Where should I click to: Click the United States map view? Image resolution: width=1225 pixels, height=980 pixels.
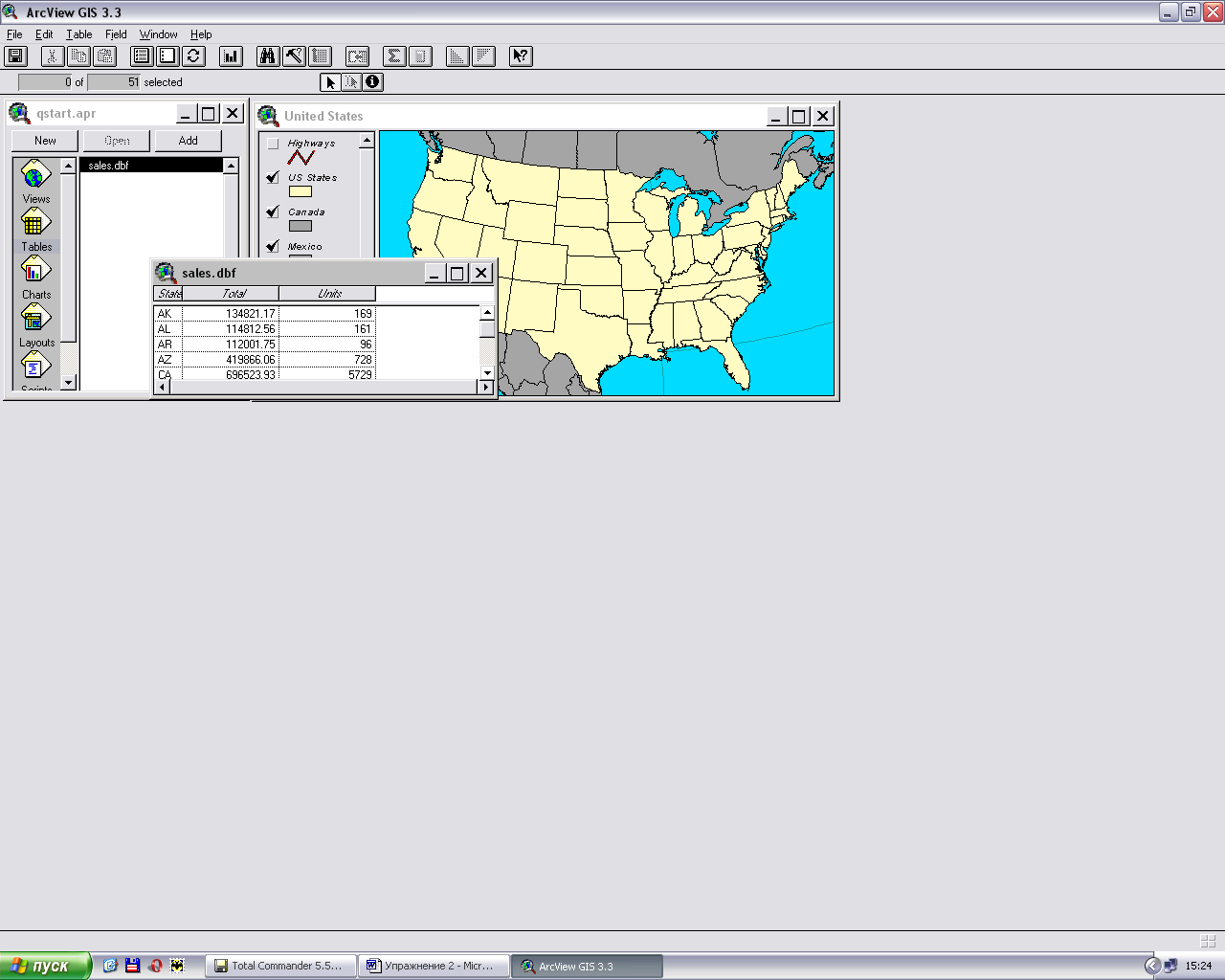tap(607, 263)
